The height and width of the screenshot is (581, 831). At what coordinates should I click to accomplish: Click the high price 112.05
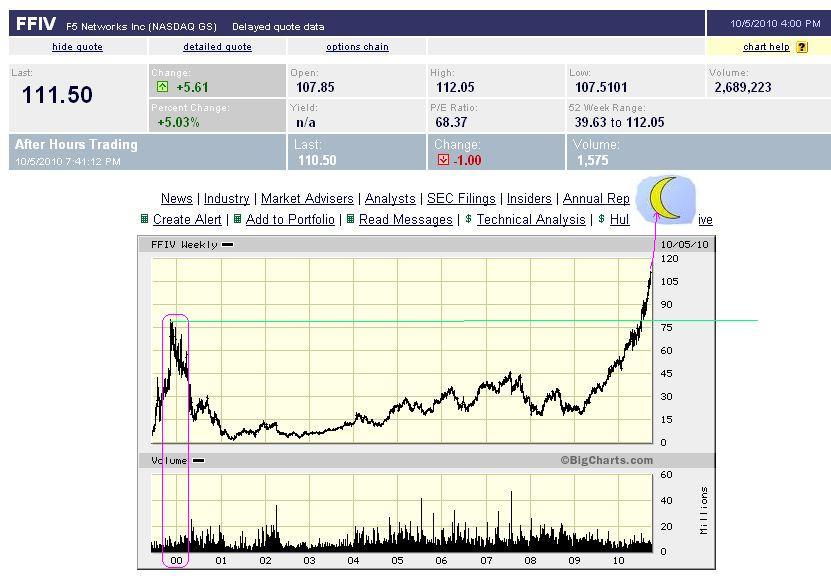click(455, 87)
